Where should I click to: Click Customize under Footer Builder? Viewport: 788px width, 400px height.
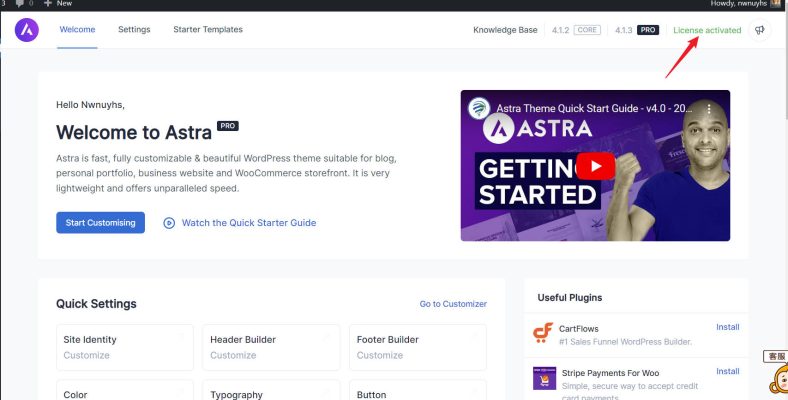(x=380, y=355)
